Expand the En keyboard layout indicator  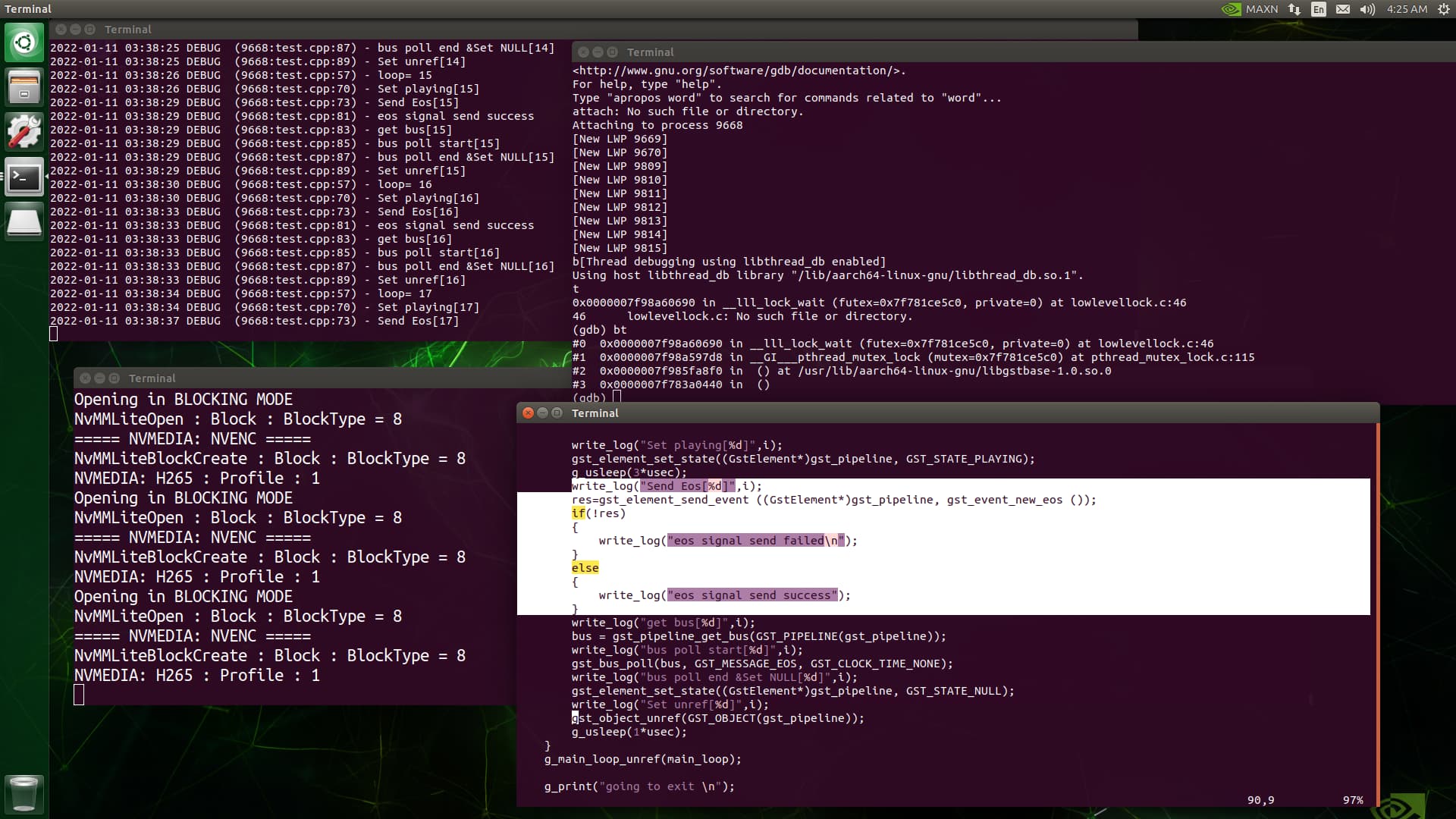pos(1319,9)
